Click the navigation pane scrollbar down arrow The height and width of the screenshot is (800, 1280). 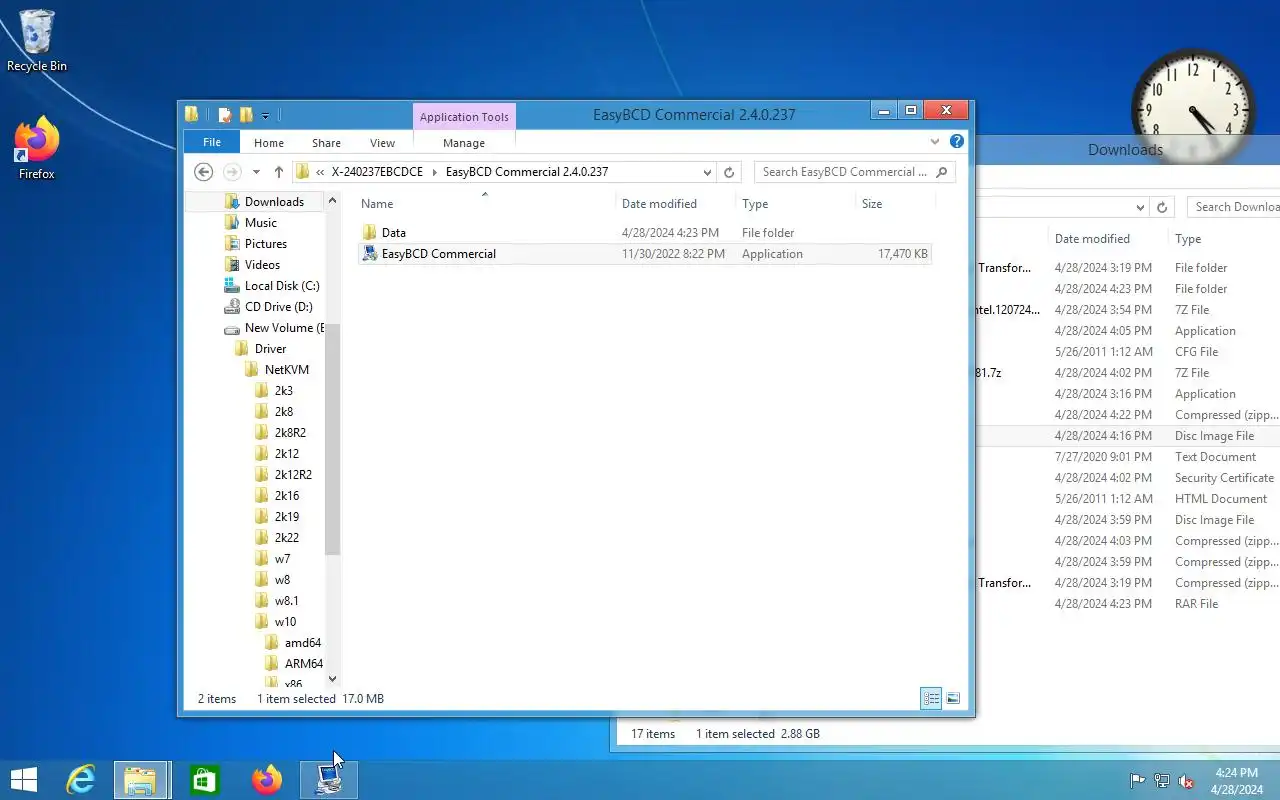tap(333, 679)
